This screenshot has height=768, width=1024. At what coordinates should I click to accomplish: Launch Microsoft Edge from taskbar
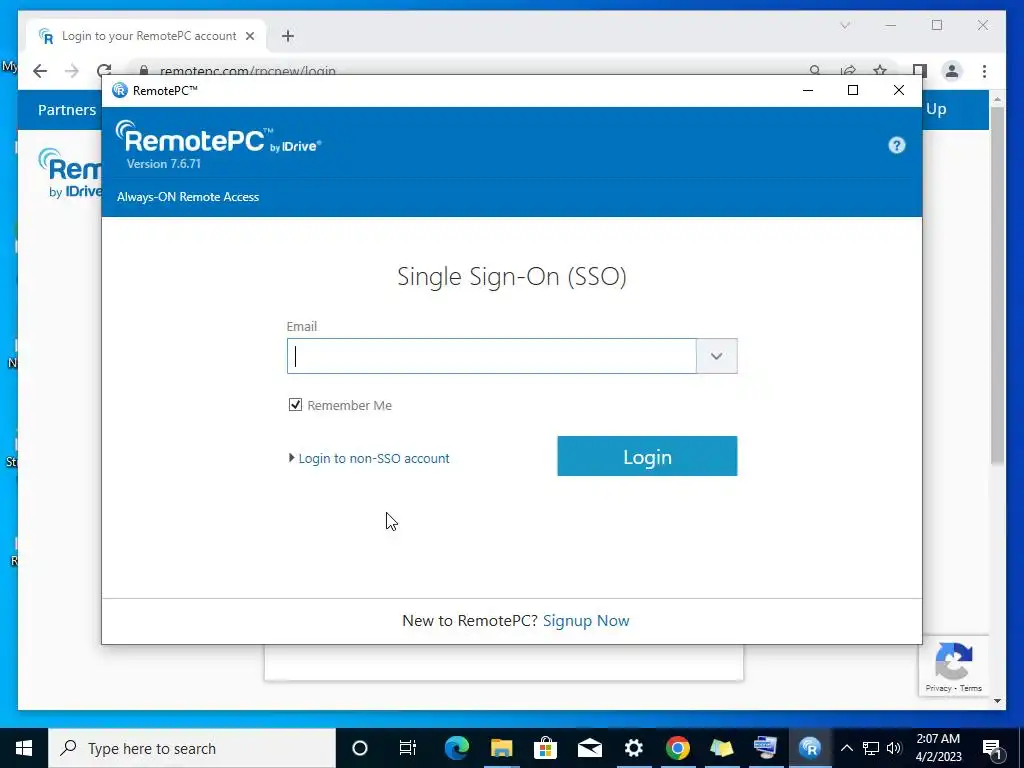[456, 748]
